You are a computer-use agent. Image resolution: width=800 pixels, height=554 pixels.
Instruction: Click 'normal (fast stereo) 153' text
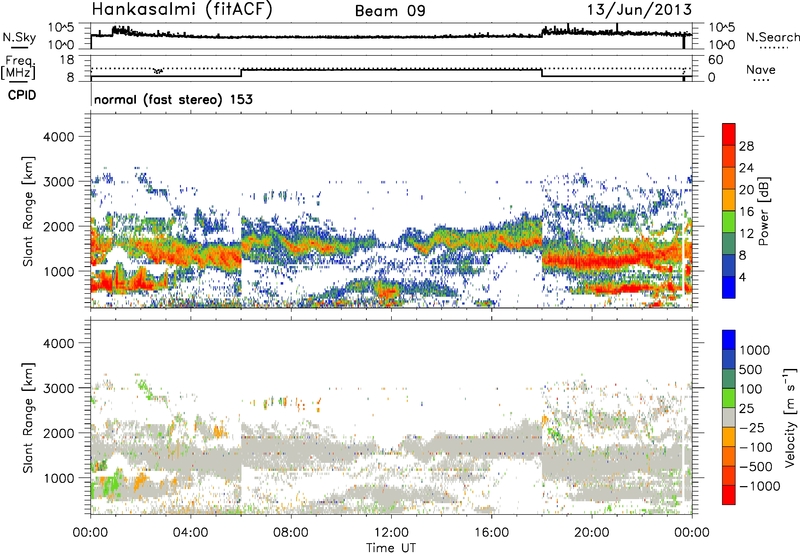(173, 99)
